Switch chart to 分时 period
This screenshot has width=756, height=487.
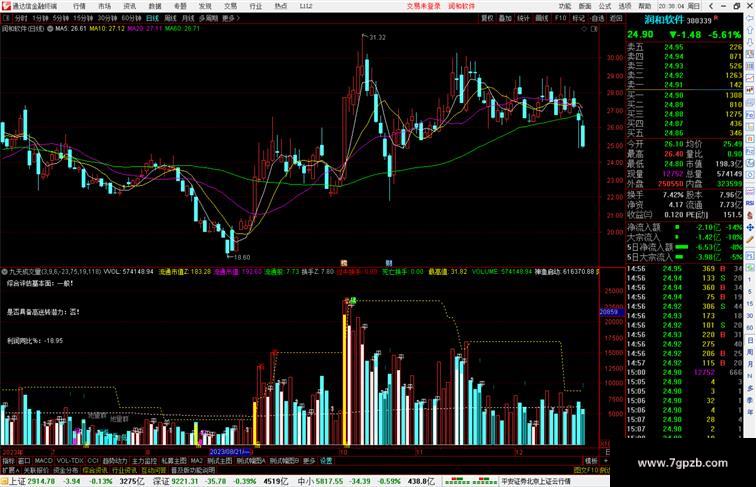tap(21, 18)
